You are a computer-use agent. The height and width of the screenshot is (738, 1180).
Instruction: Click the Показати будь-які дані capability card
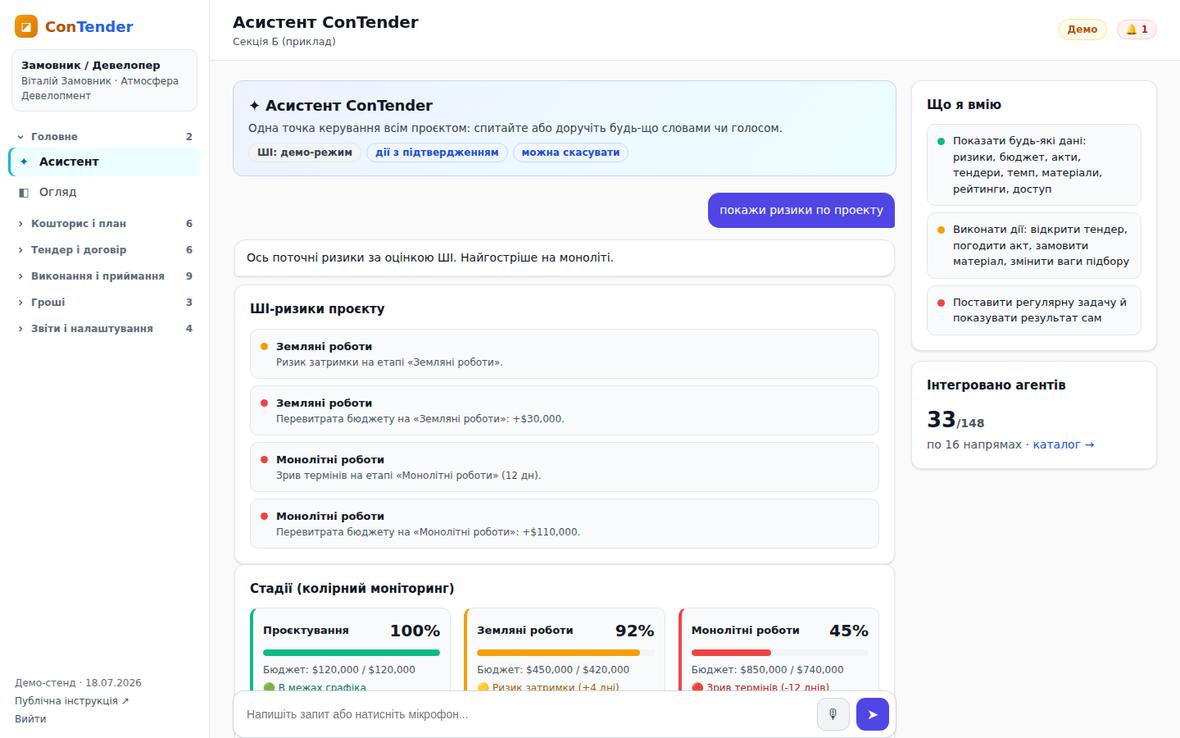coord(1034,165)
